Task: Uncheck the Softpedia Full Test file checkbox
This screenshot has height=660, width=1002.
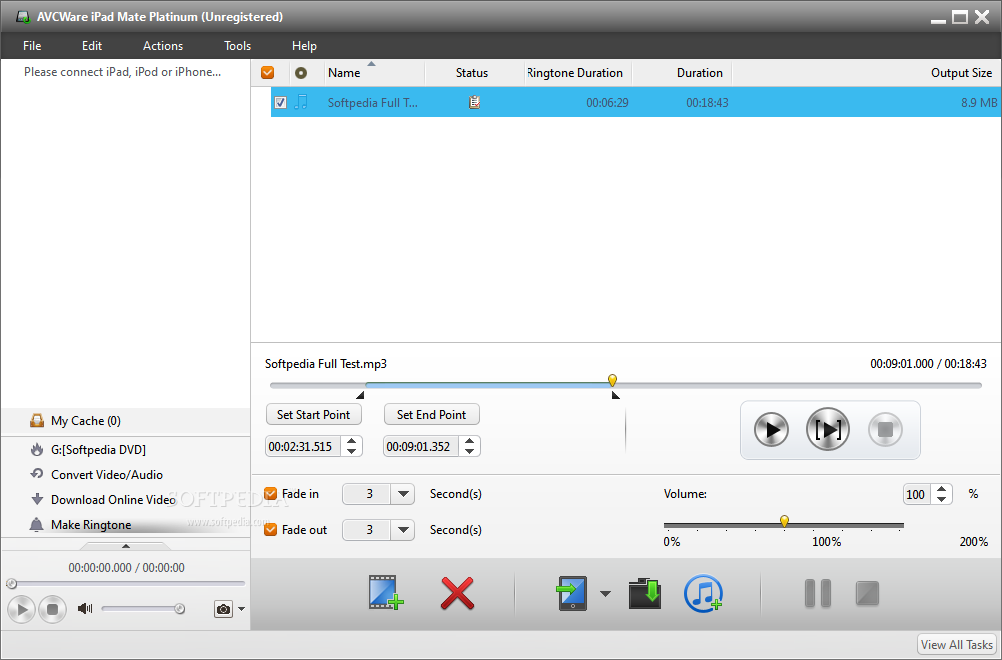Action: pos(280,102)
